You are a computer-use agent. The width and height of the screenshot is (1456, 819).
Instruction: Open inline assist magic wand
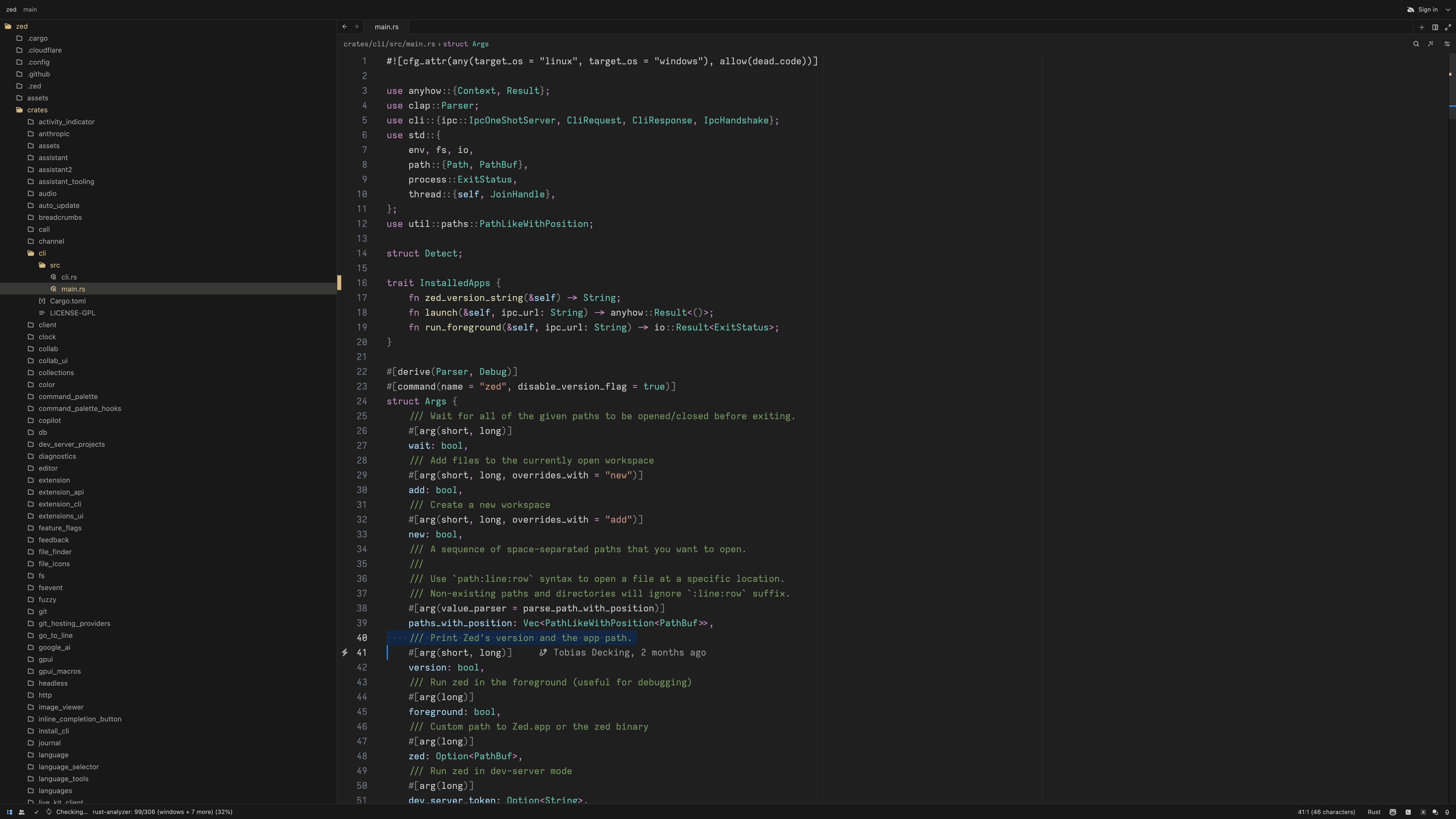pos(1431,44)
